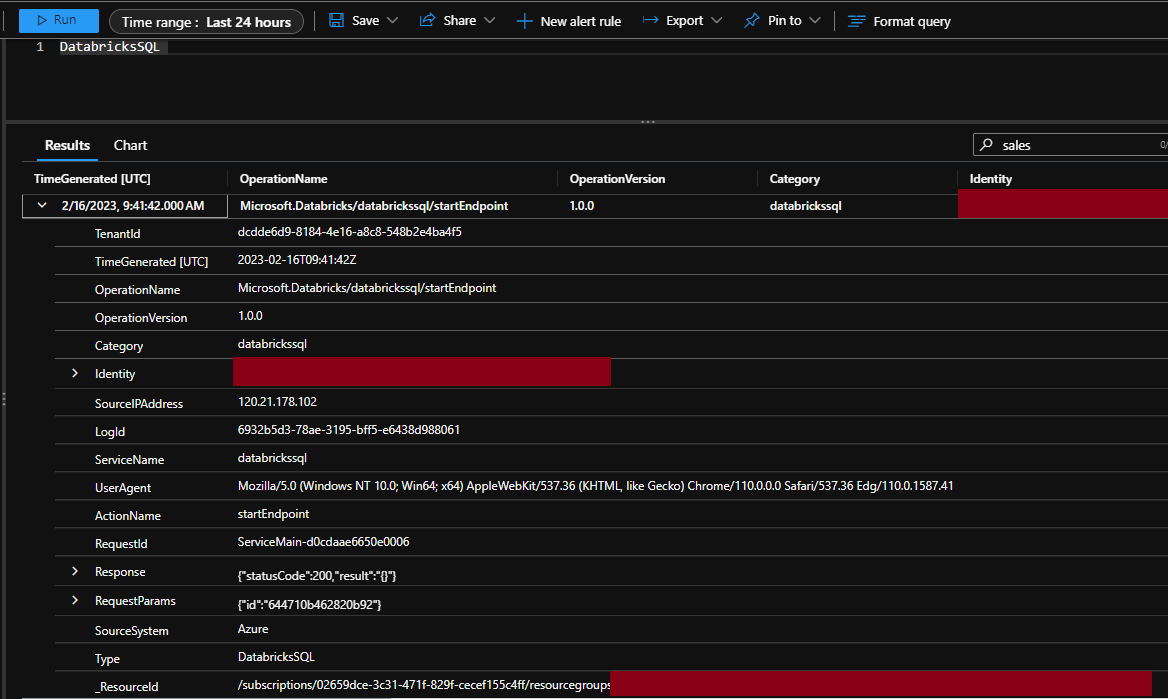Expand the Pin to dropdown chevron
This screenshot has height=699, width=1168.
815,20
